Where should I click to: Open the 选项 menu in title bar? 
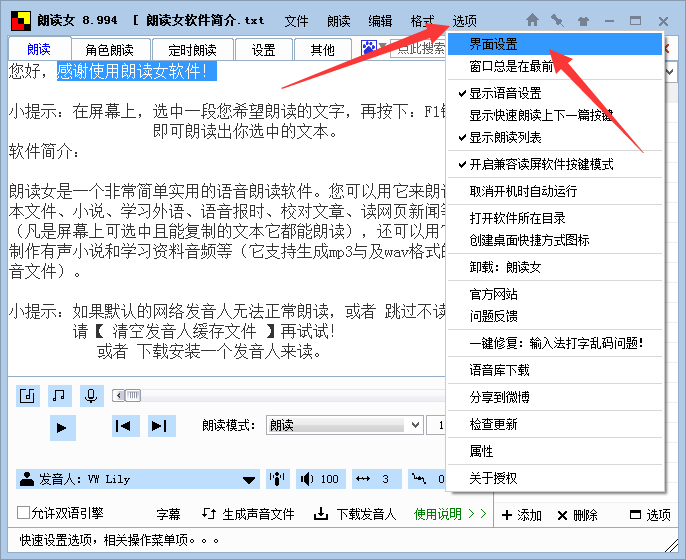point(464,21)
